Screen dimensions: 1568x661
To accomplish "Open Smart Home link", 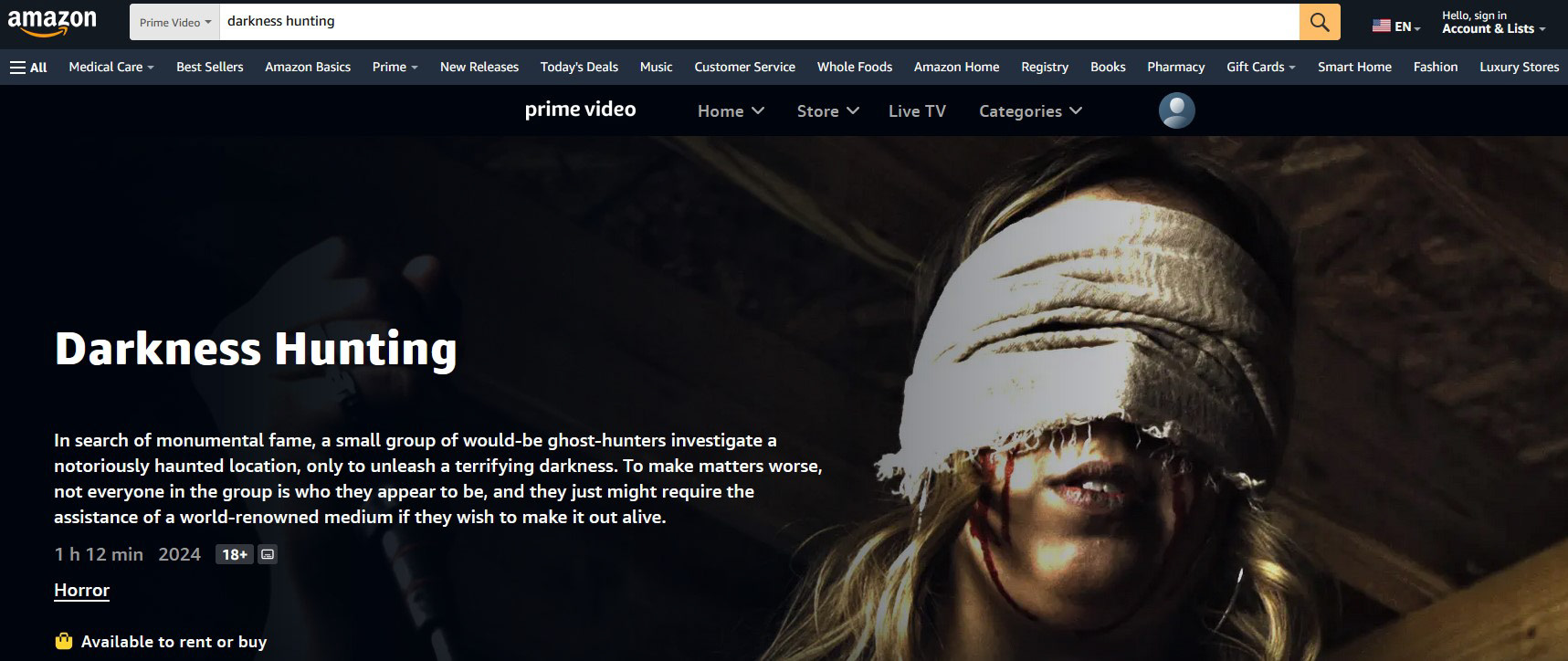I will (x=1354, y=67).
